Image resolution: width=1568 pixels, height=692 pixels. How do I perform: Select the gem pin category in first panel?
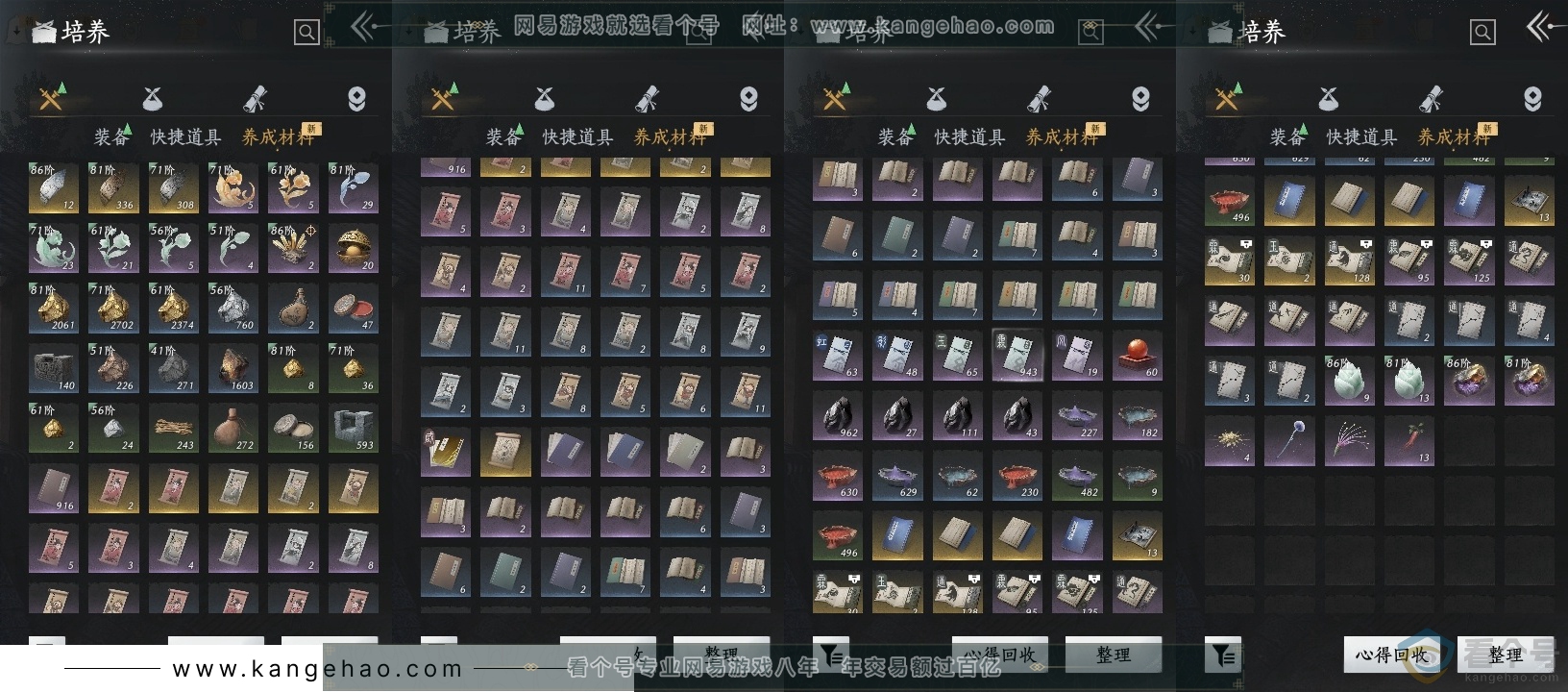coord(356,98)
